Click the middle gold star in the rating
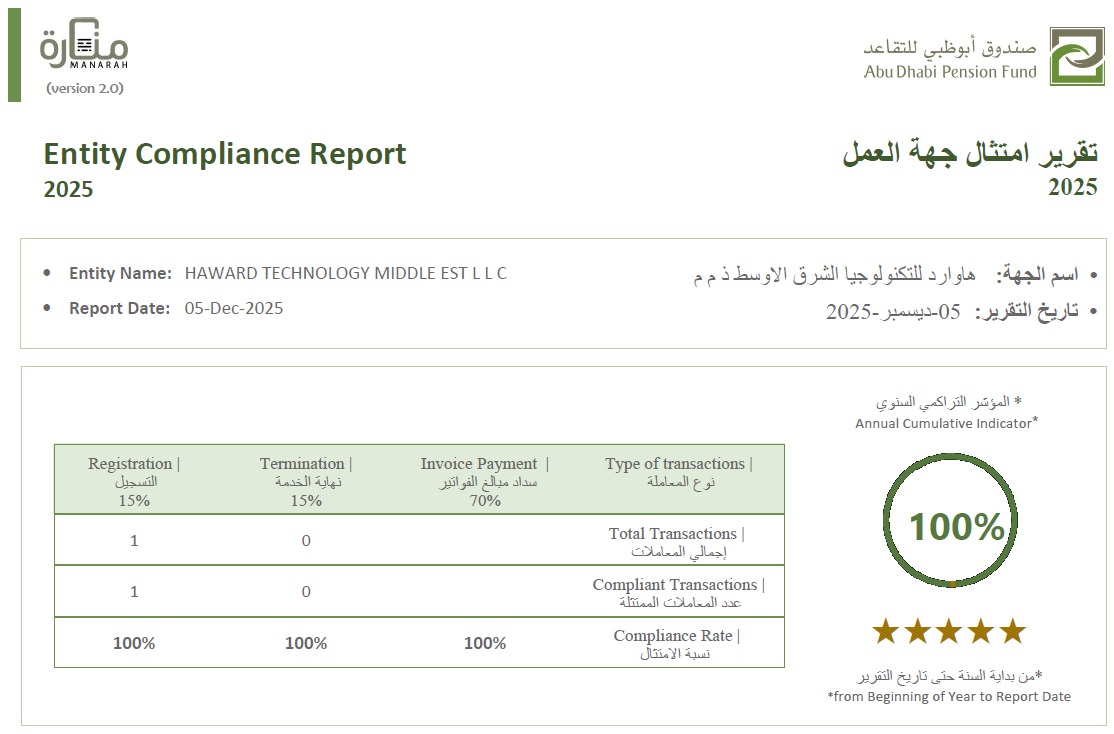 tap(949, 631)
